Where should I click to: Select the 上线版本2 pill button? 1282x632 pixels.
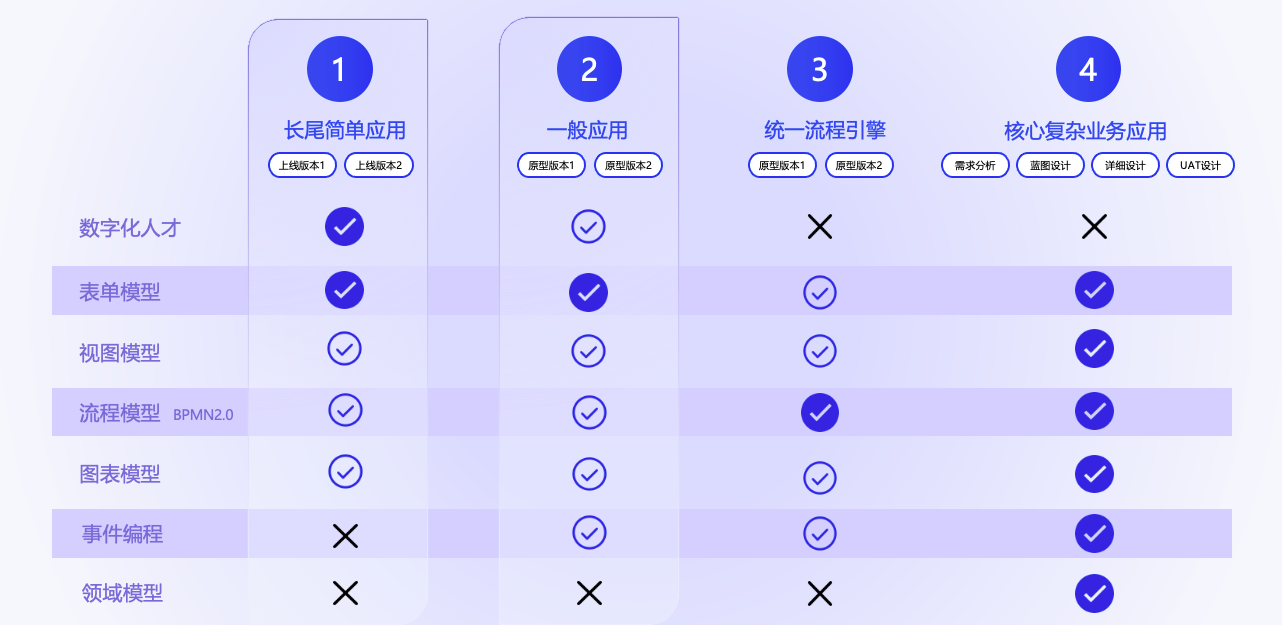click(379, 165)
